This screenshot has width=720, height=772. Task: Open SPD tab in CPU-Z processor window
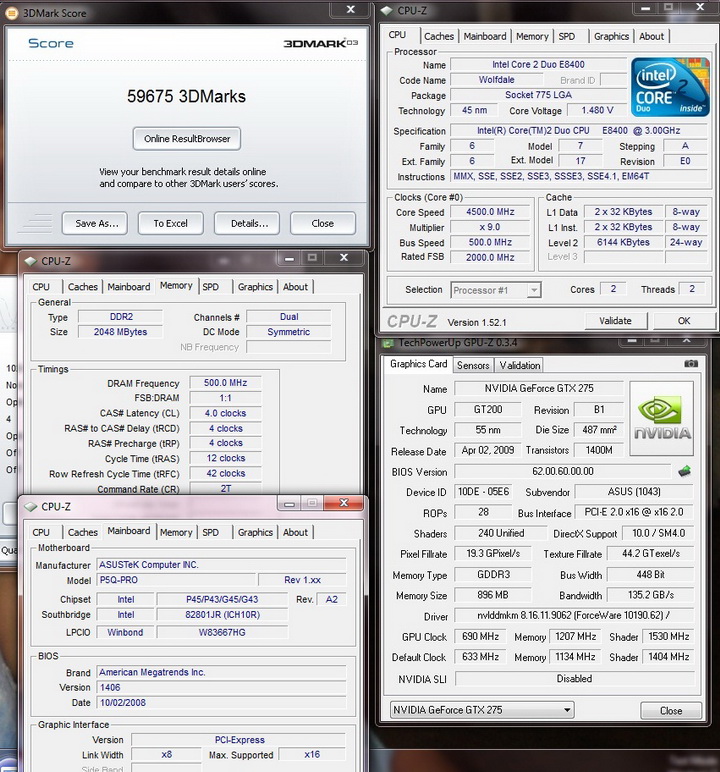(x=567, y=36)
